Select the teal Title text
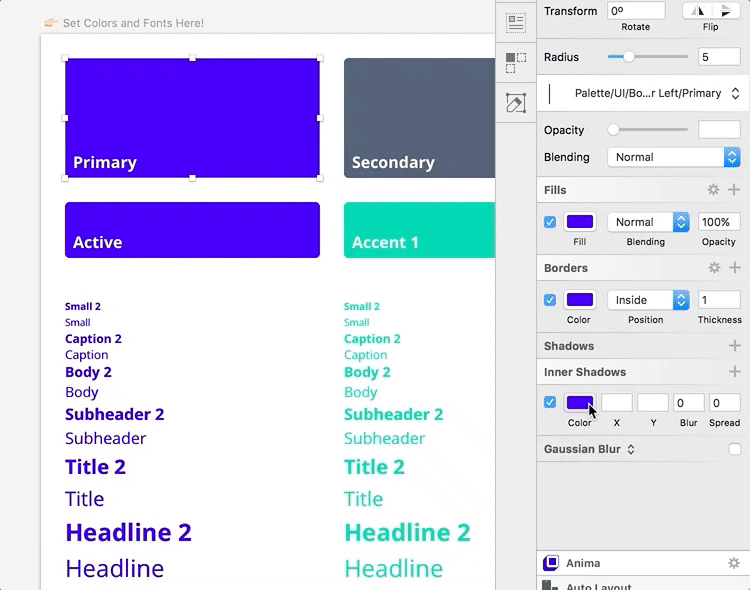Screen dimensions: 750x590 [364, 499]
